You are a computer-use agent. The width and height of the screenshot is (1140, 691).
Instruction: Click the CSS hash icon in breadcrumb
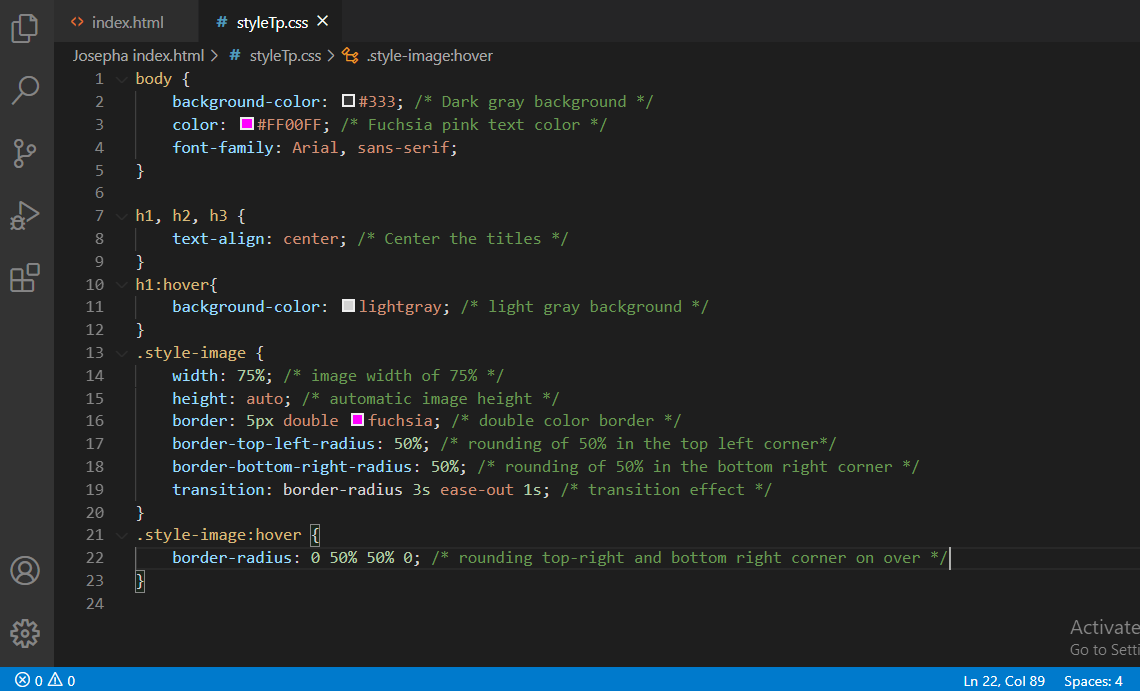tap(235, 55)
